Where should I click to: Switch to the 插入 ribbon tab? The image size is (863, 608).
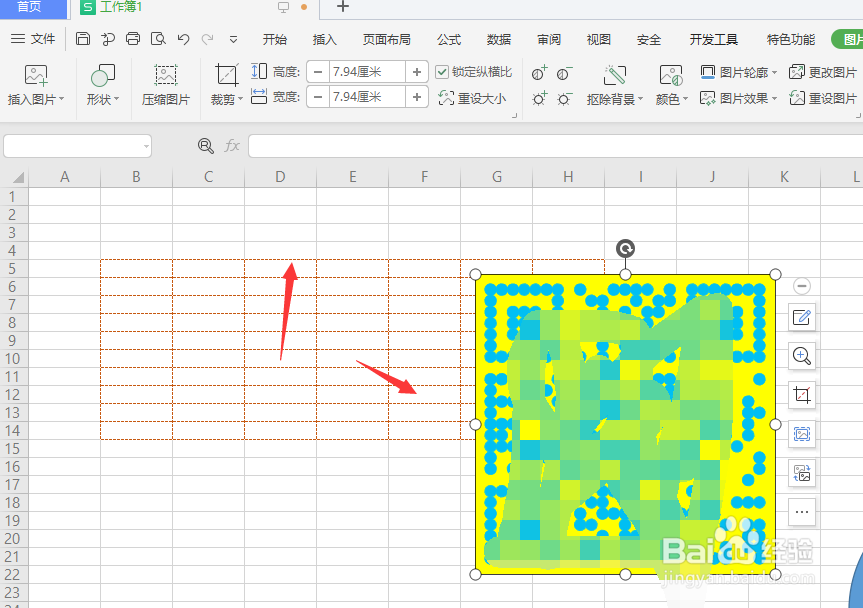pyautogui.click(x=324, y=39)
